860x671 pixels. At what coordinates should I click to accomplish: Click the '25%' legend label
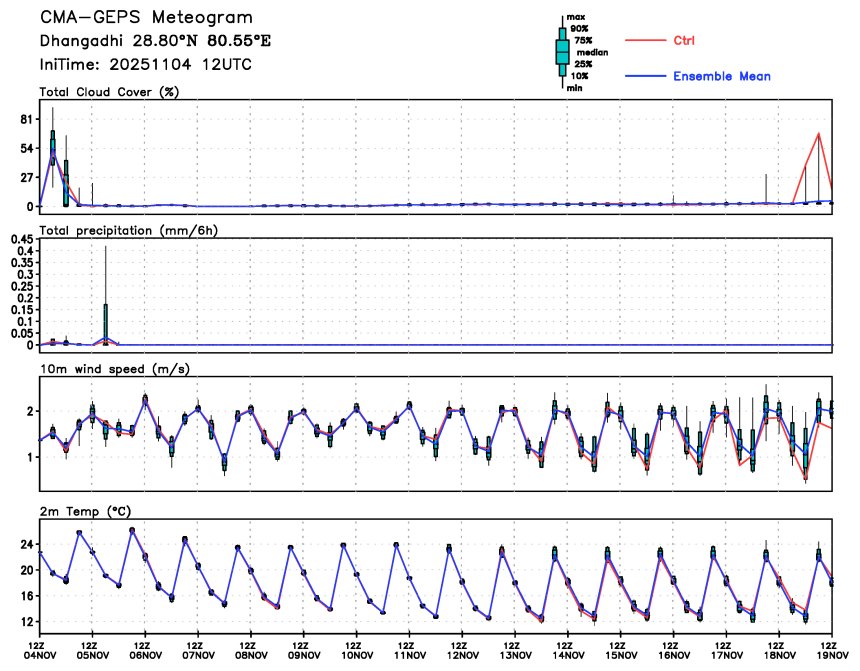coord(583,64)
